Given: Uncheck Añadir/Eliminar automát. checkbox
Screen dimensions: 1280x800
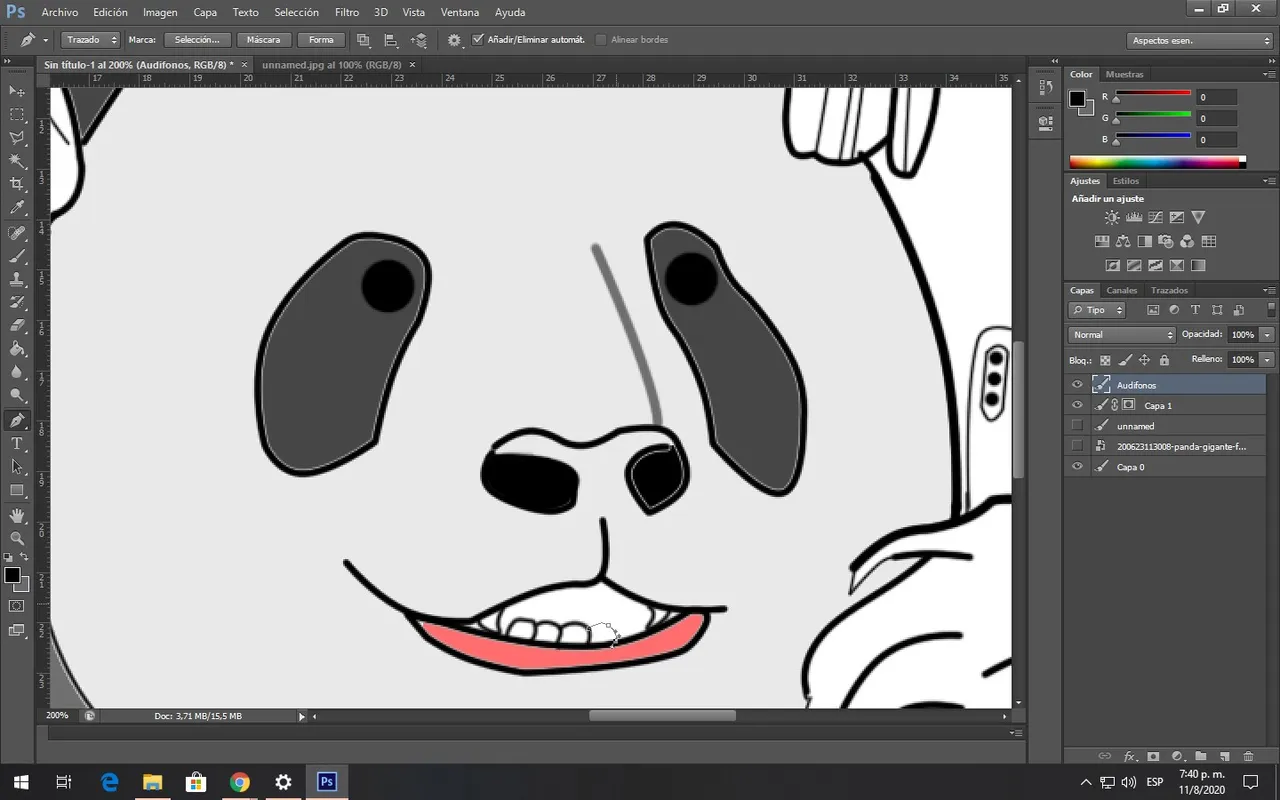Looking at the screenshot, I should pos(478,40).
